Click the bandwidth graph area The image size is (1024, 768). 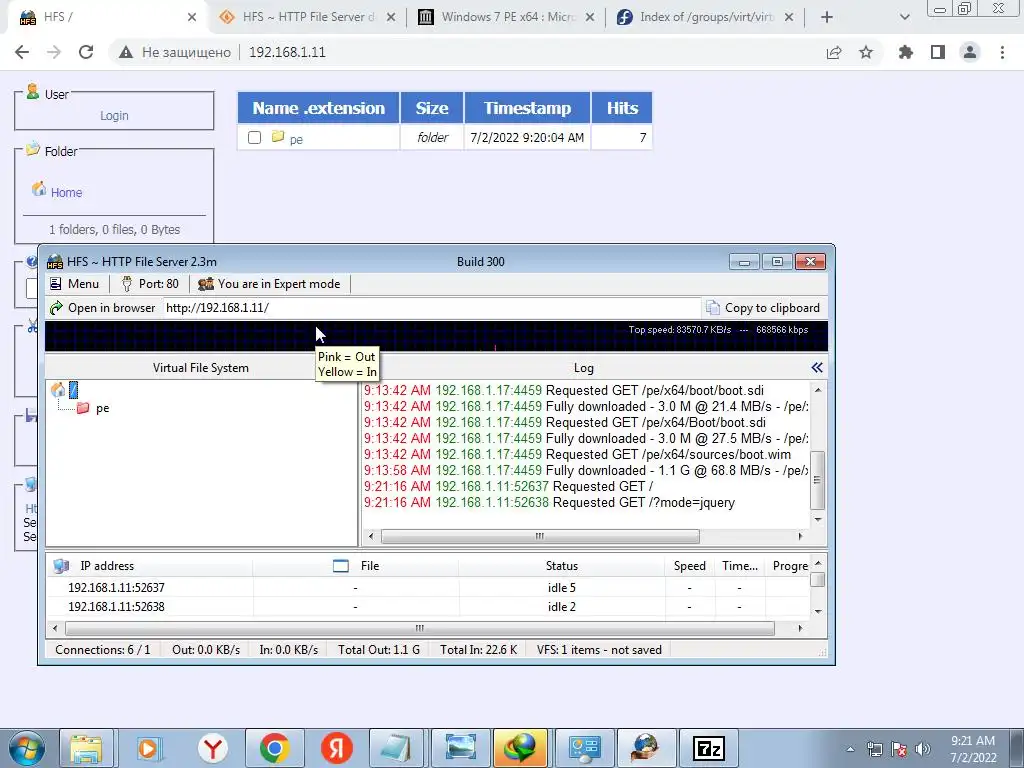(436, 336)
